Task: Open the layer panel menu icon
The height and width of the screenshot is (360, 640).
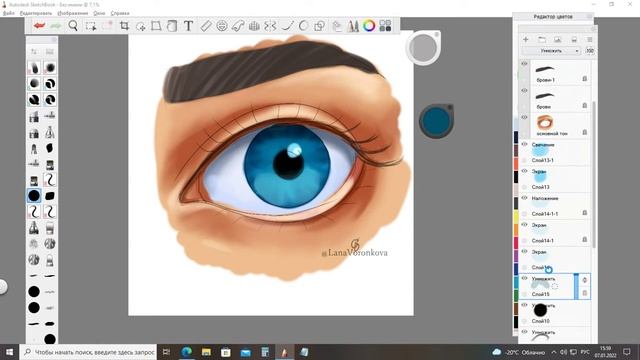Action: (x=590, y=40)
